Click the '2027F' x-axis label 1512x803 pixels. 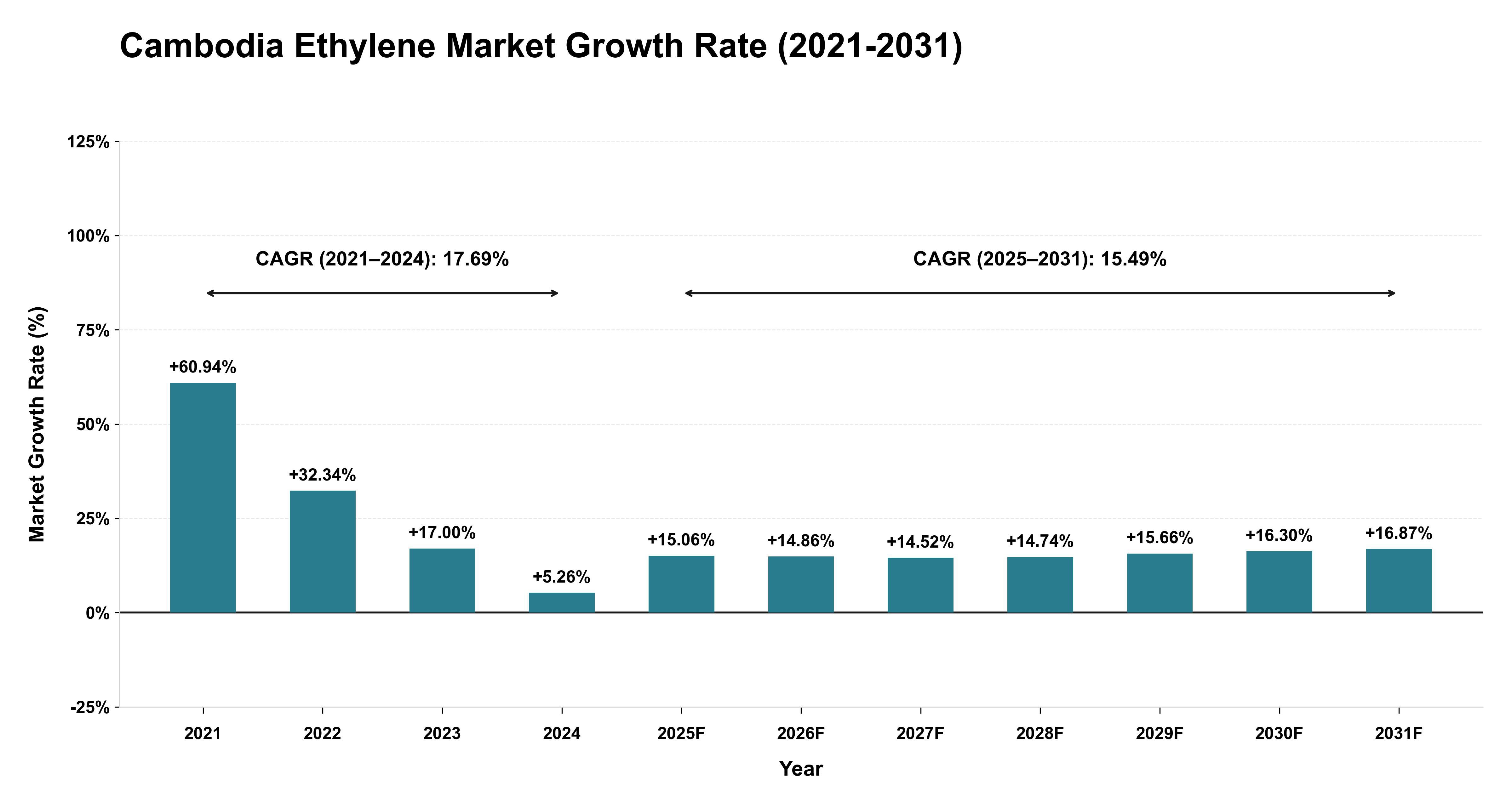tap(920, 734)
